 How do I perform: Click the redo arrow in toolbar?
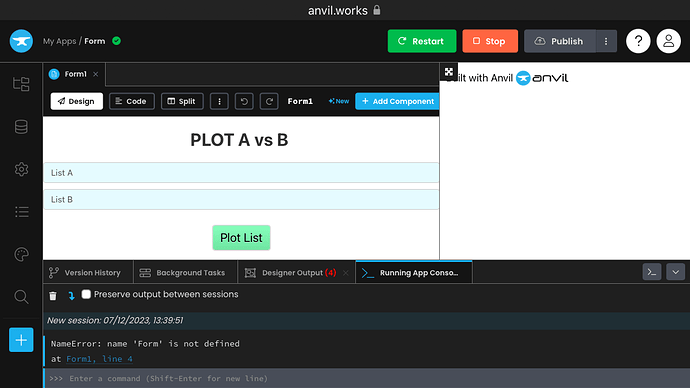[x=269, y=101]
